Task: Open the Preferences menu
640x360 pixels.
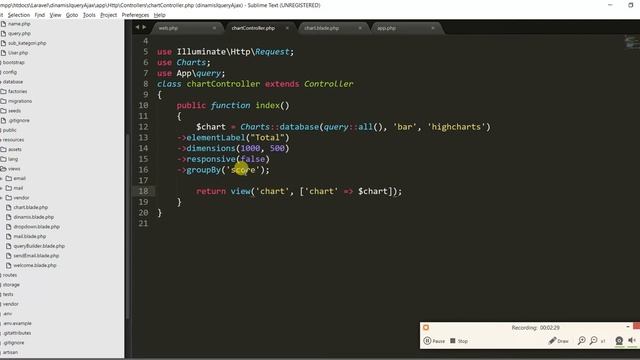Action: pos(135,15)
